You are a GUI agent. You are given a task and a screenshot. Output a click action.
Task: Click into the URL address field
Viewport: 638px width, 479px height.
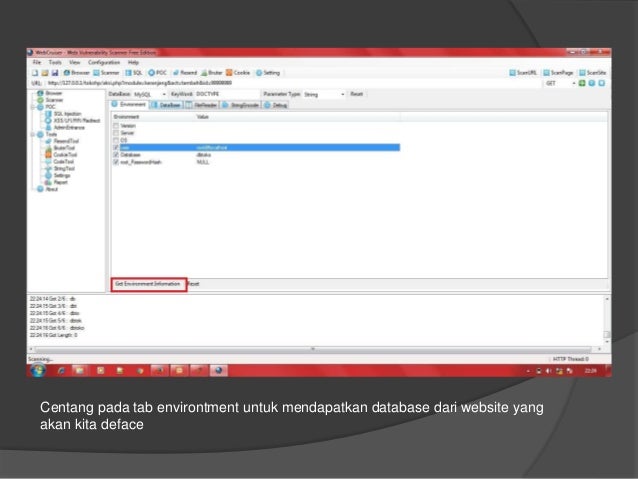[x=294, y=83]
